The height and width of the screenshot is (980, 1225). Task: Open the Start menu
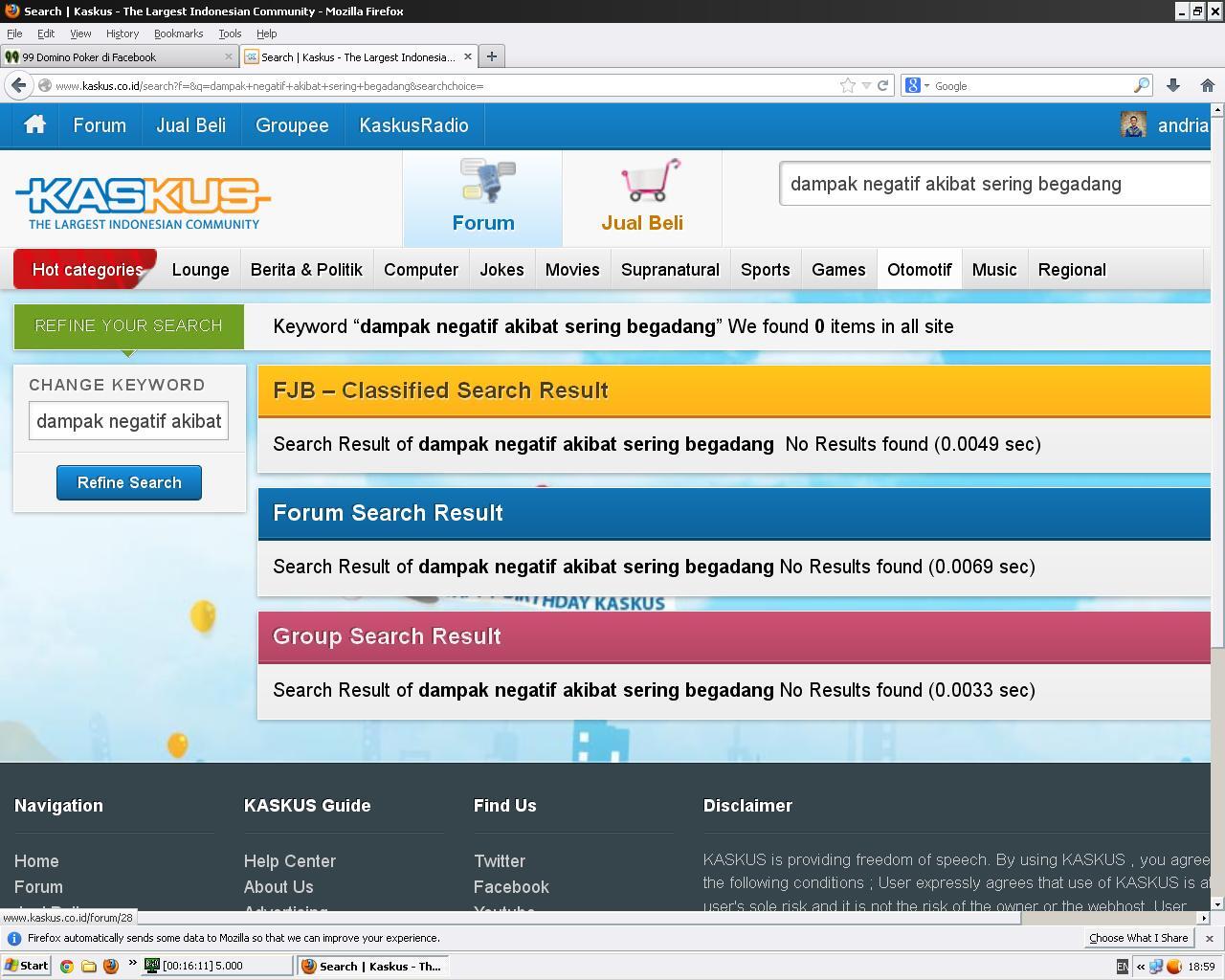pyautogui.click(x=27, y=966)
